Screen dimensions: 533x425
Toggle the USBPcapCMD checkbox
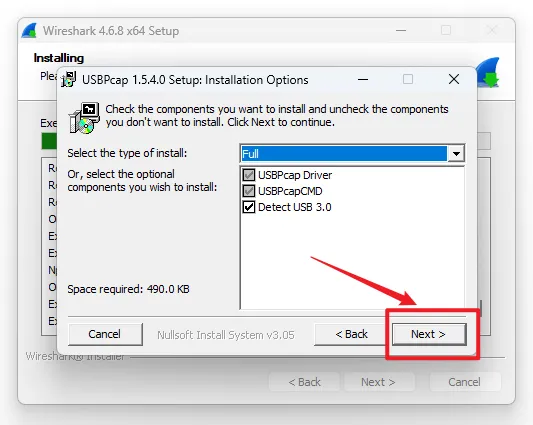click(249, 191)
